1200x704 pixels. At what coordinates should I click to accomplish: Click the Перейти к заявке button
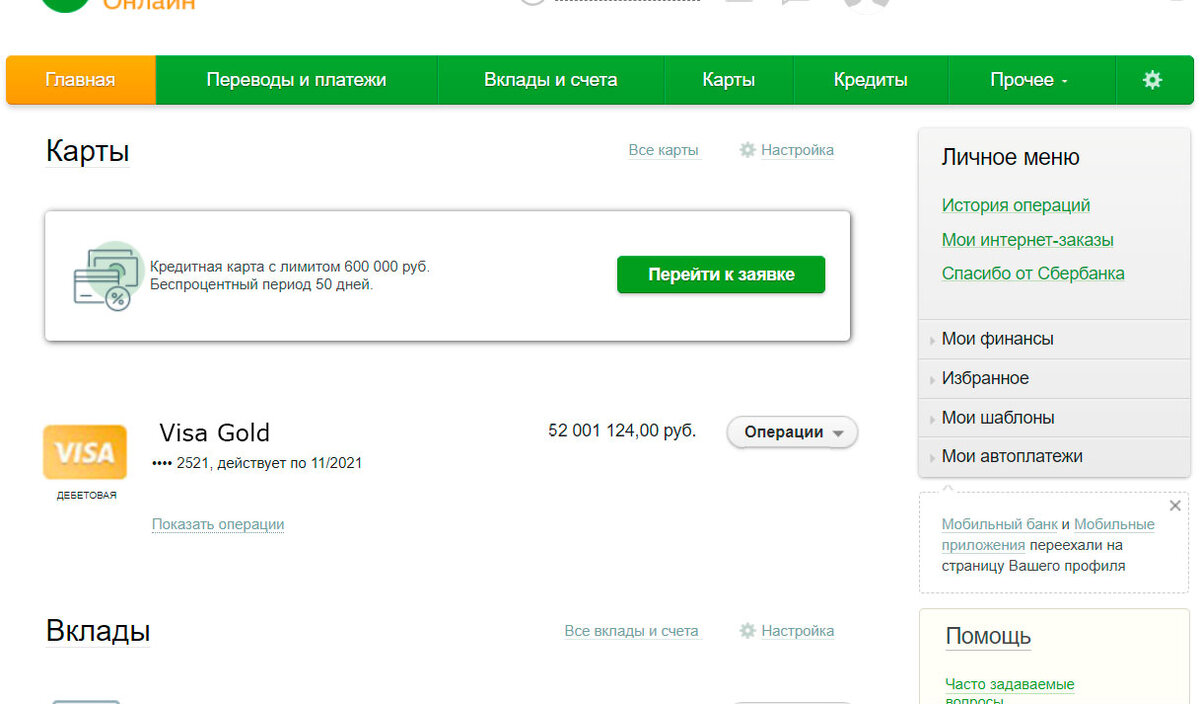coord(721,274)
